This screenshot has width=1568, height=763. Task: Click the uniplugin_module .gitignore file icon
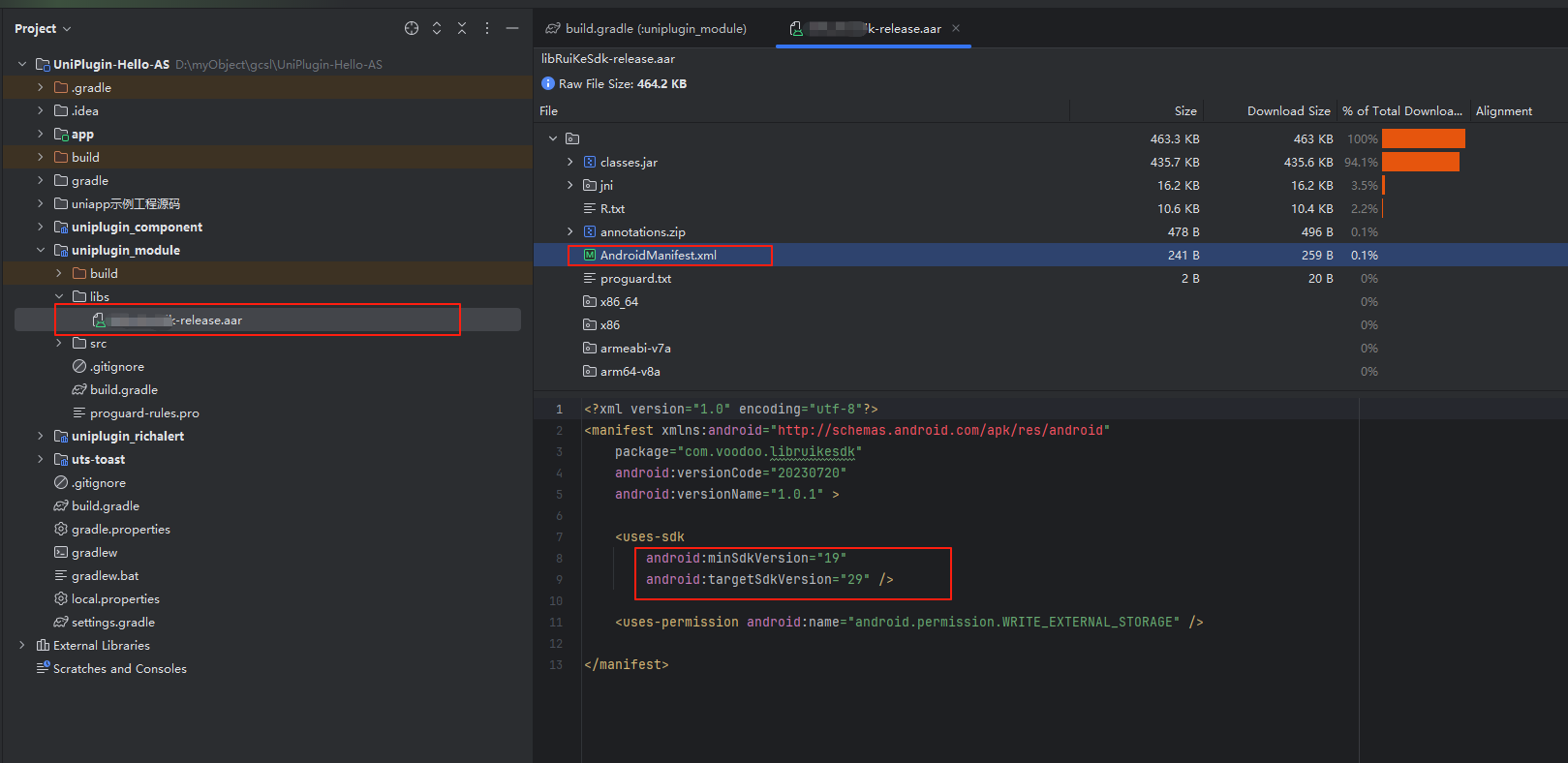tap(79, 366)
